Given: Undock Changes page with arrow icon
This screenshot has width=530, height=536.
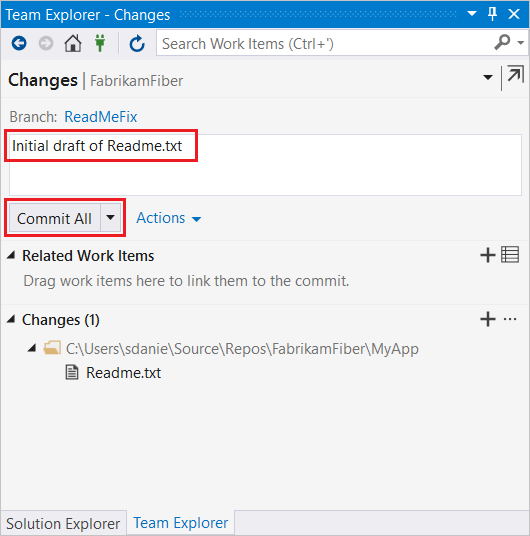Looking at the screenshot, I should [516, 74].
